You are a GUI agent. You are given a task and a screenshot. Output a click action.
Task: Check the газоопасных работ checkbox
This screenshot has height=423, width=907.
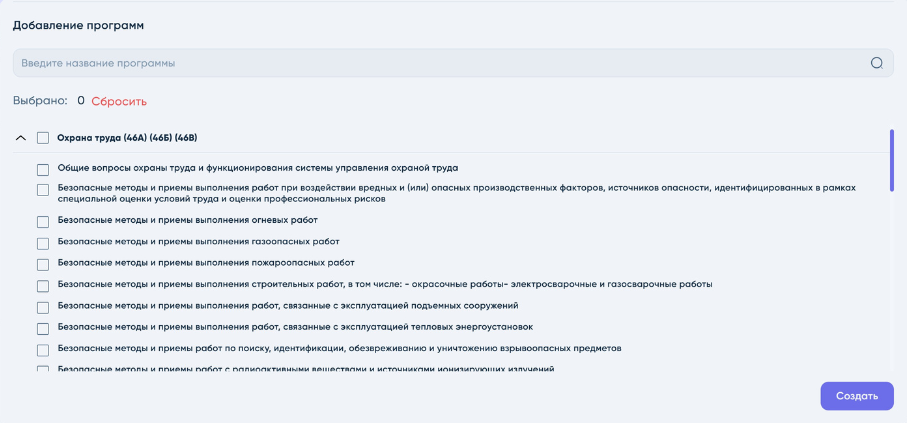[x=43, y=243]
